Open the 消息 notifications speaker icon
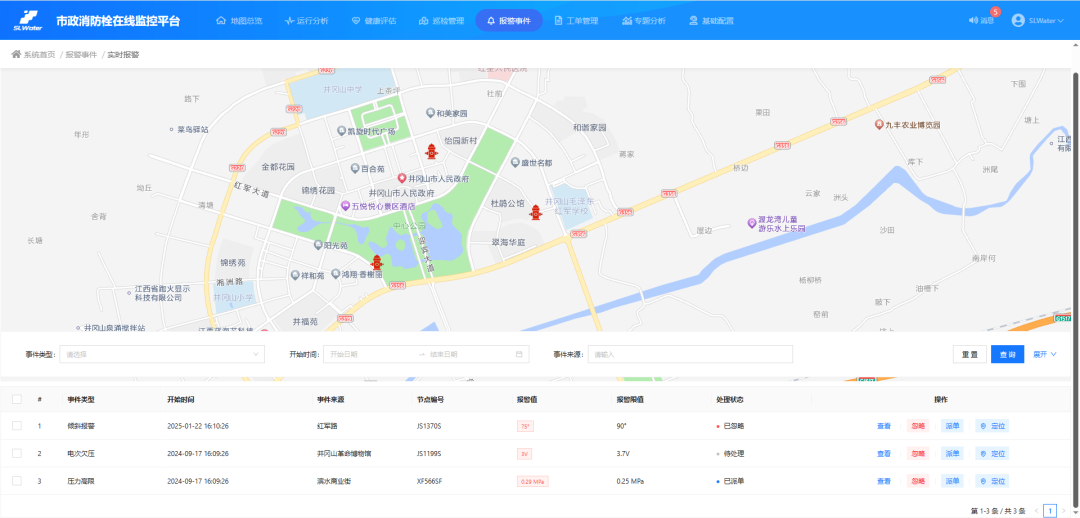 click(x=974, y=21)
